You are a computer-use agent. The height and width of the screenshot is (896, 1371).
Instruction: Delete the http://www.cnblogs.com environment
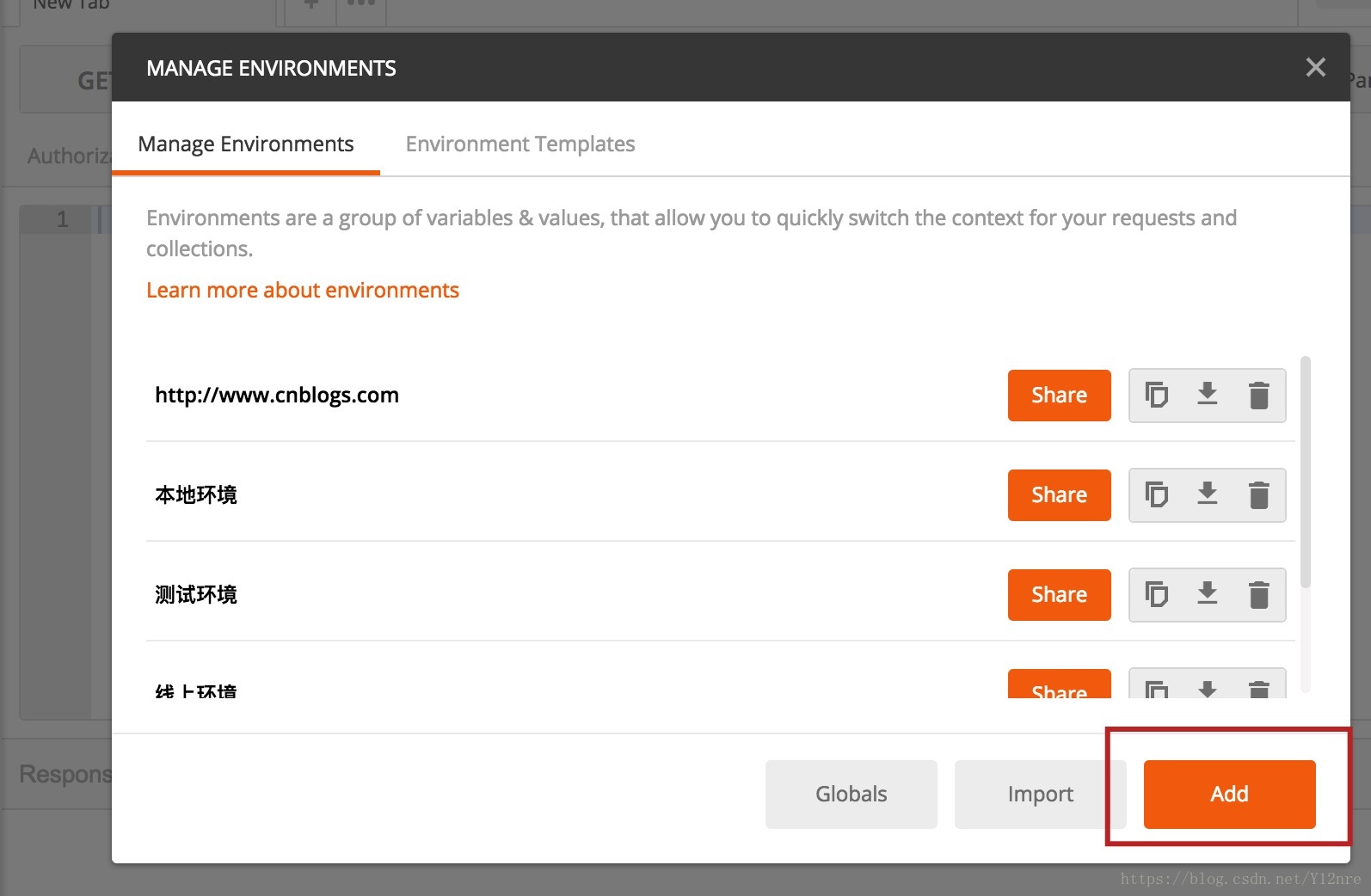pyautogui.click(x=1259, y=396)
